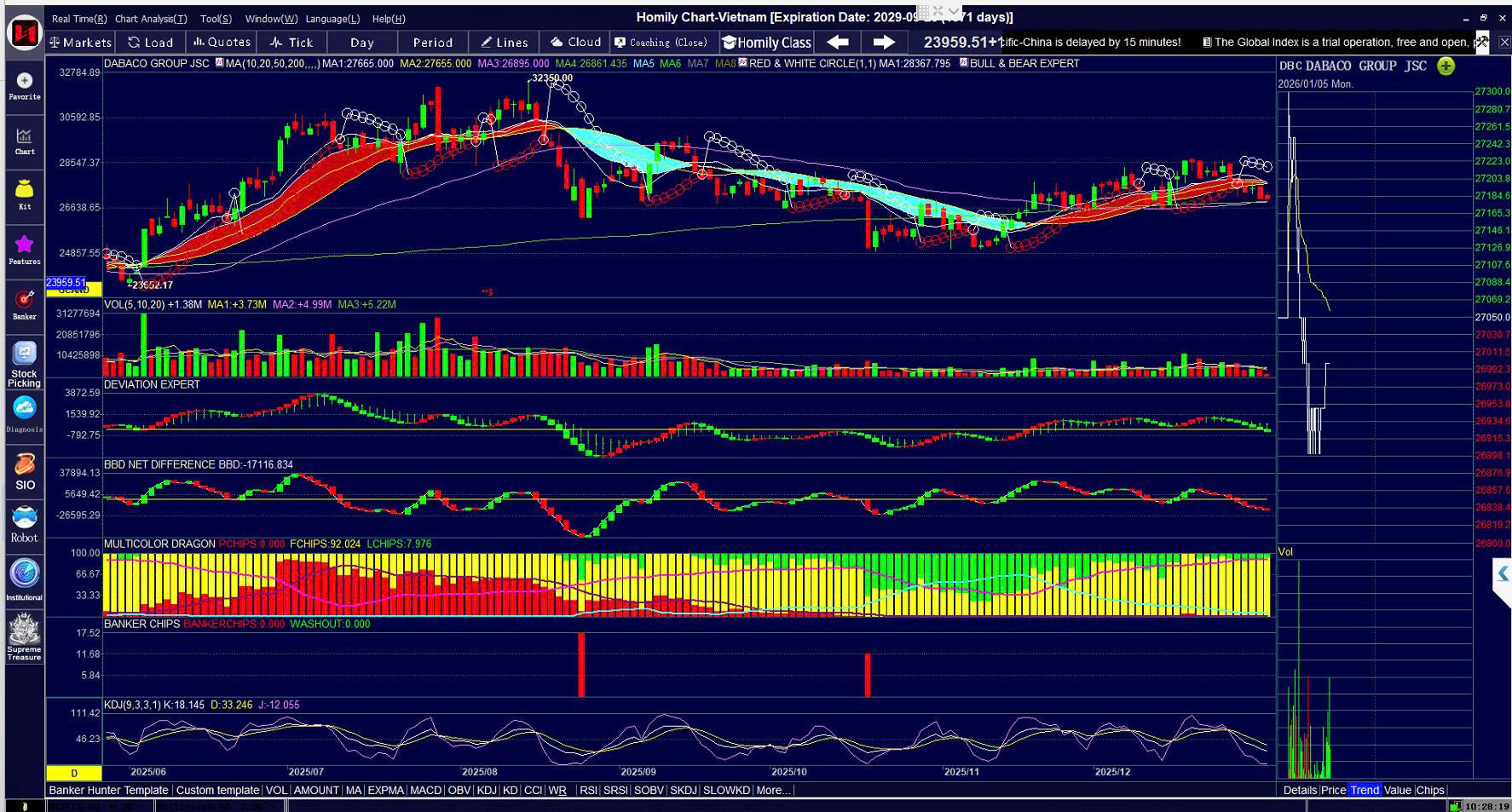Viewport: 1512px width, 812px height.
Task: Open the Robot assistant icon
Action: [25, 523]
